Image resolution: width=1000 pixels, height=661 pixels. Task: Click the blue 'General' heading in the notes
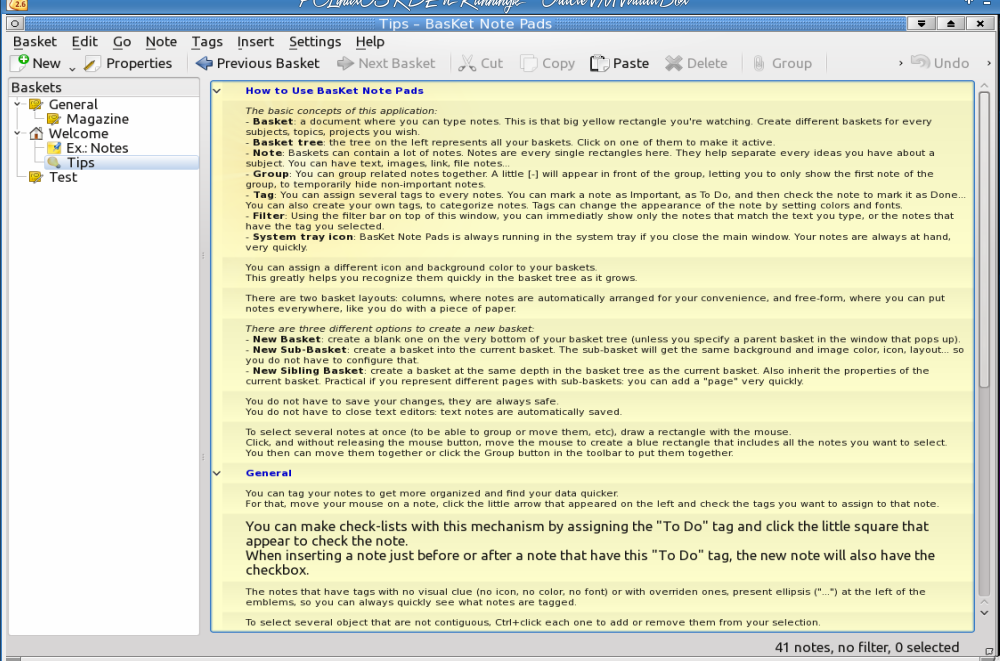pos(268,473)
